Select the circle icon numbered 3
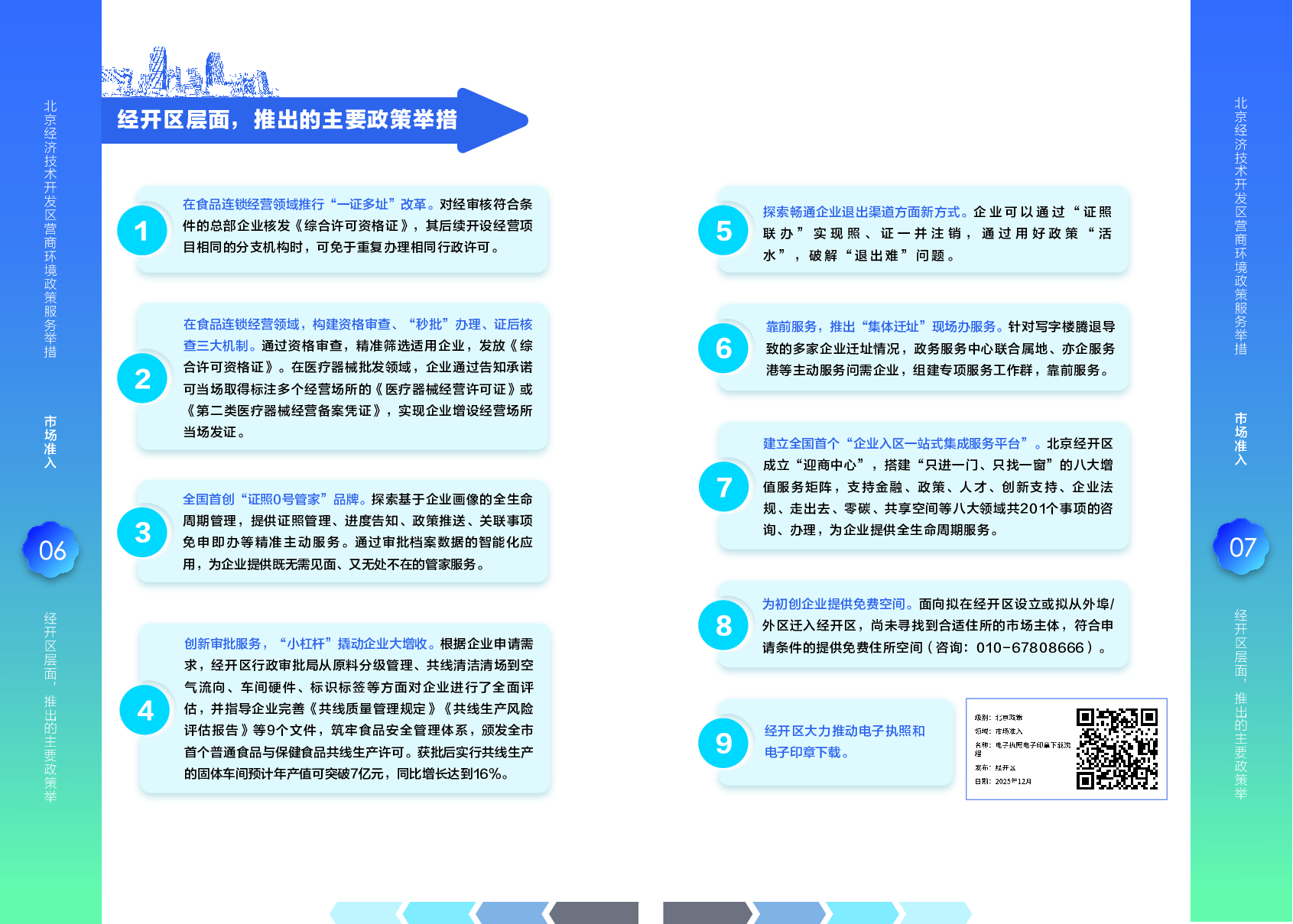Viewport: 1293px width, 924px height. (142, 533)
